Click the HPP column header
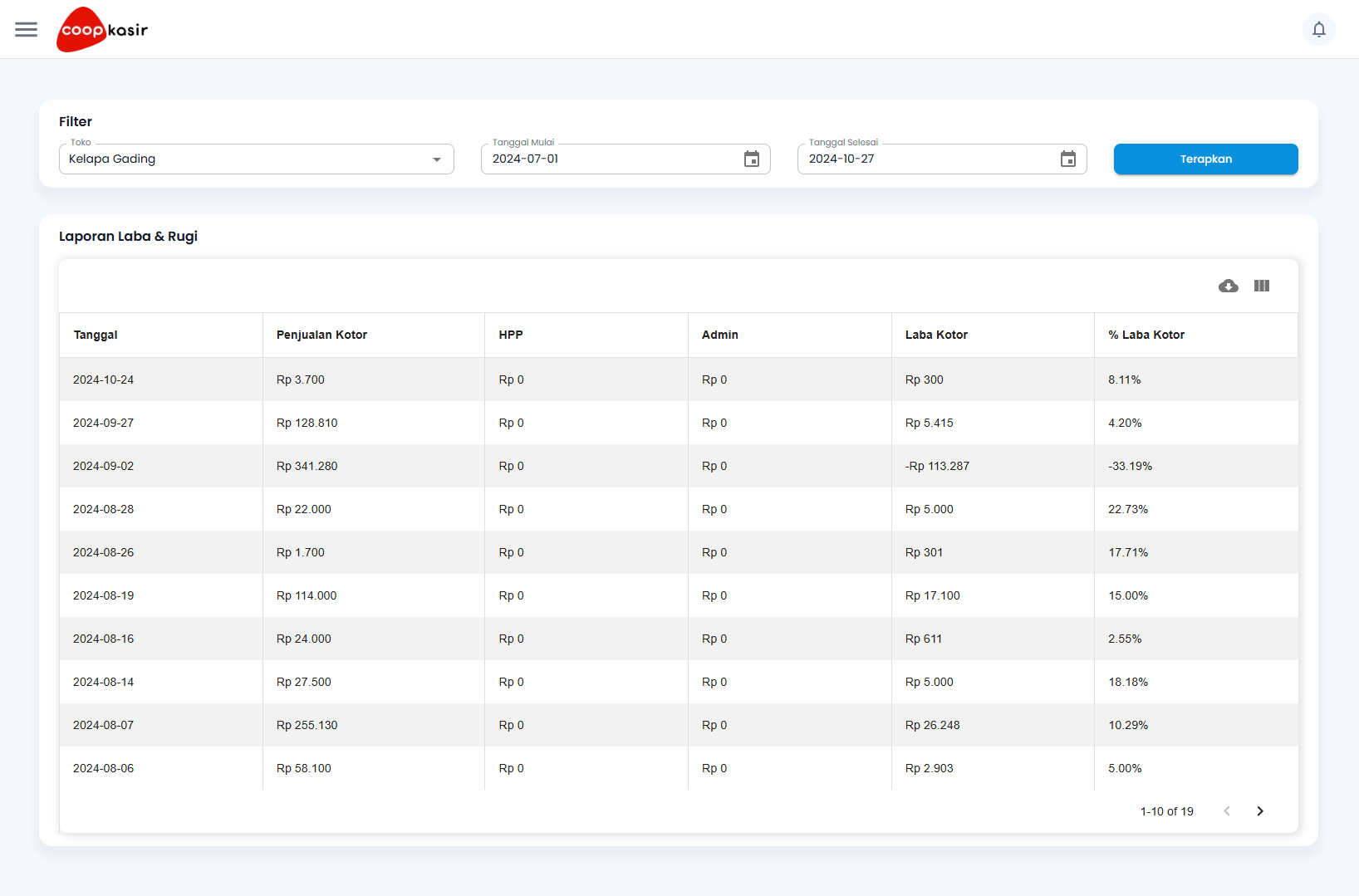 (511, 335)
